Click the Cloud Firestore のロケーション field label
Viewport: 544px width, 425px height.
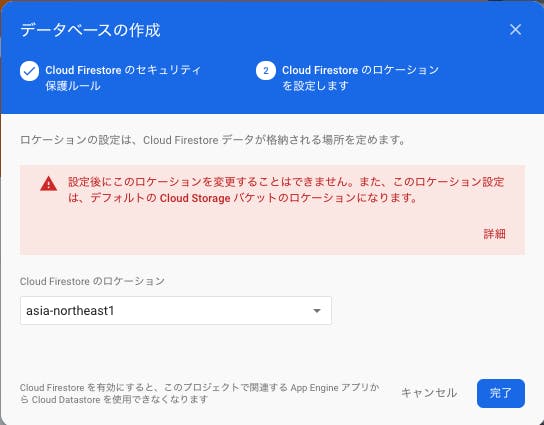pos(92,281)
